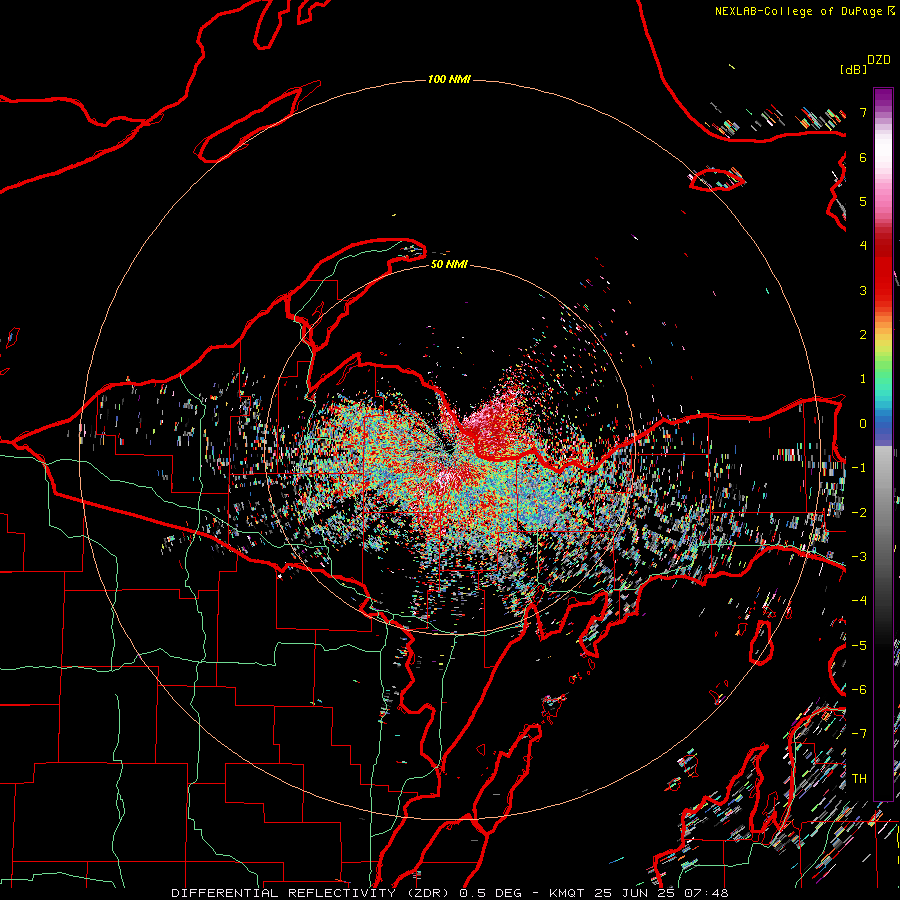Select the 2 value on the scale
This screenshot has width=900, height=900.
863,335
